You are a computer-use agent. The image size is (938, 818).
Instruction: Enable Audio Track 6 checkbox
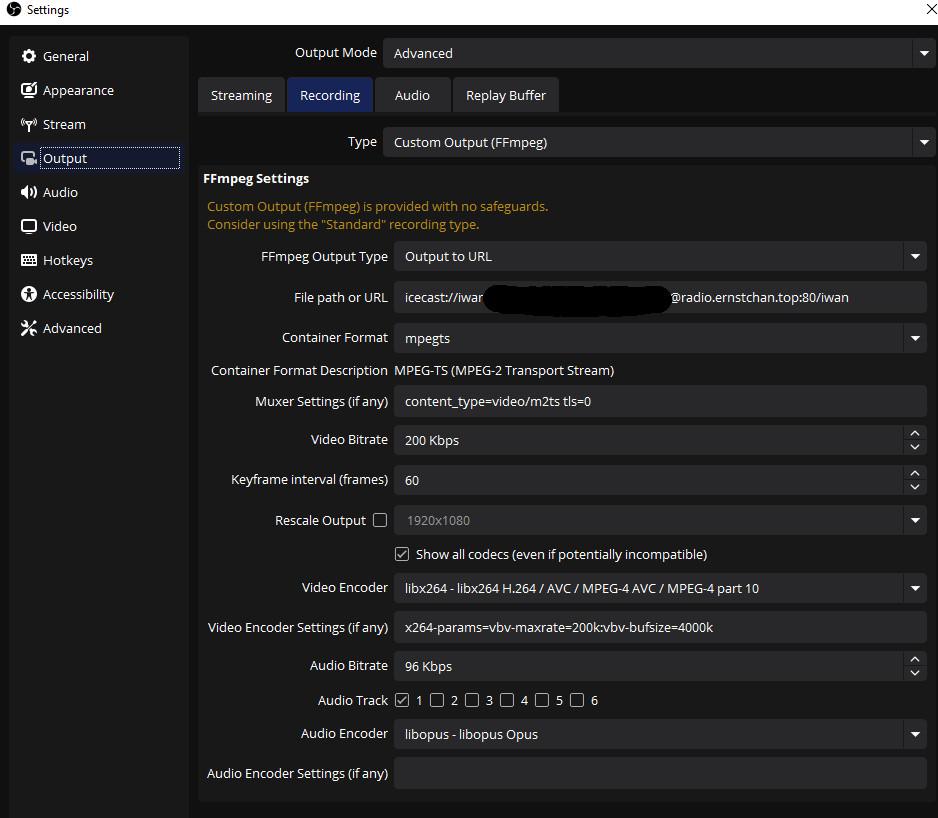click(x=577, y=700)
